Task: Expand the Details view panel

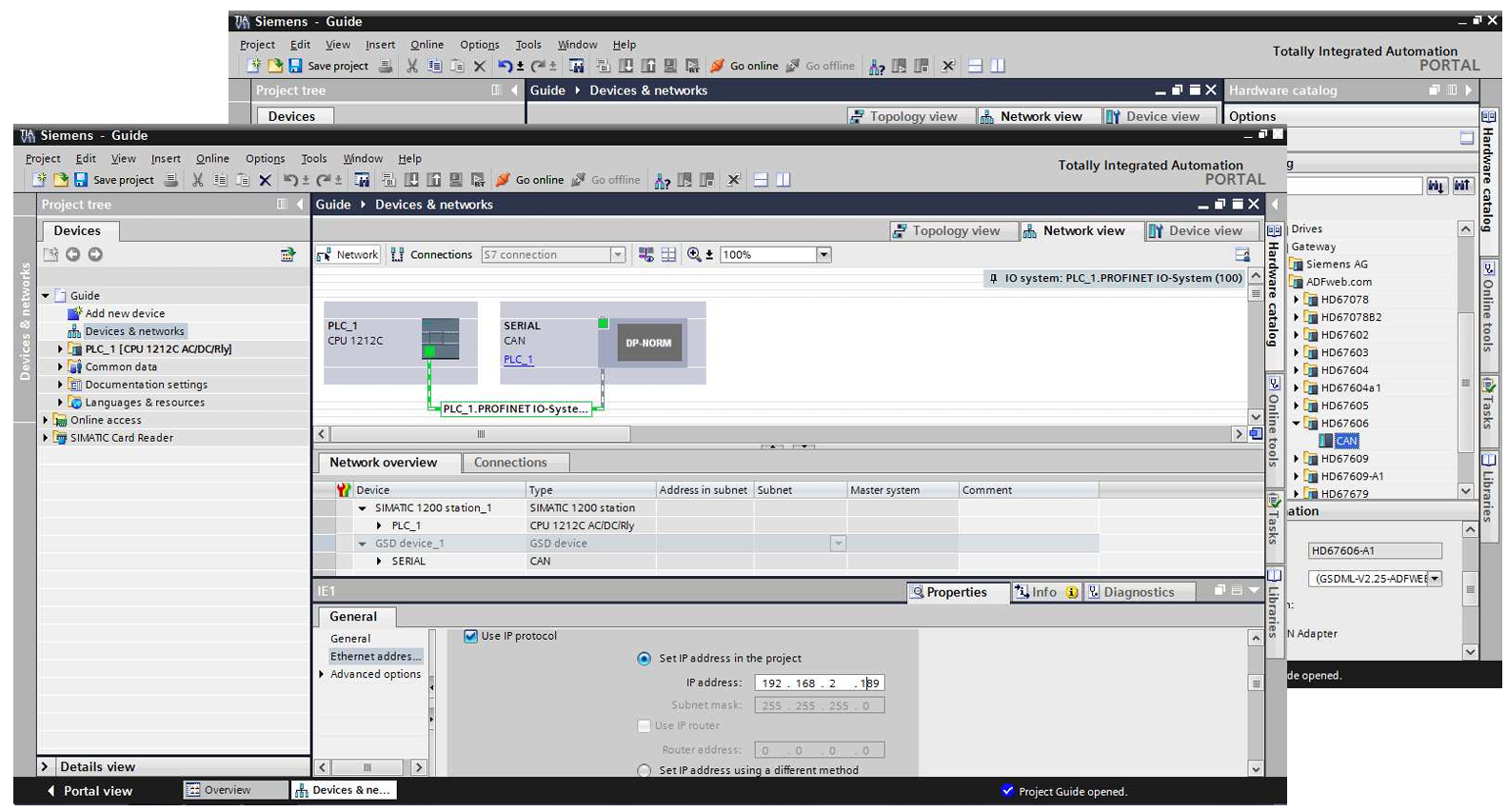Action: click(x=44, y=766)
